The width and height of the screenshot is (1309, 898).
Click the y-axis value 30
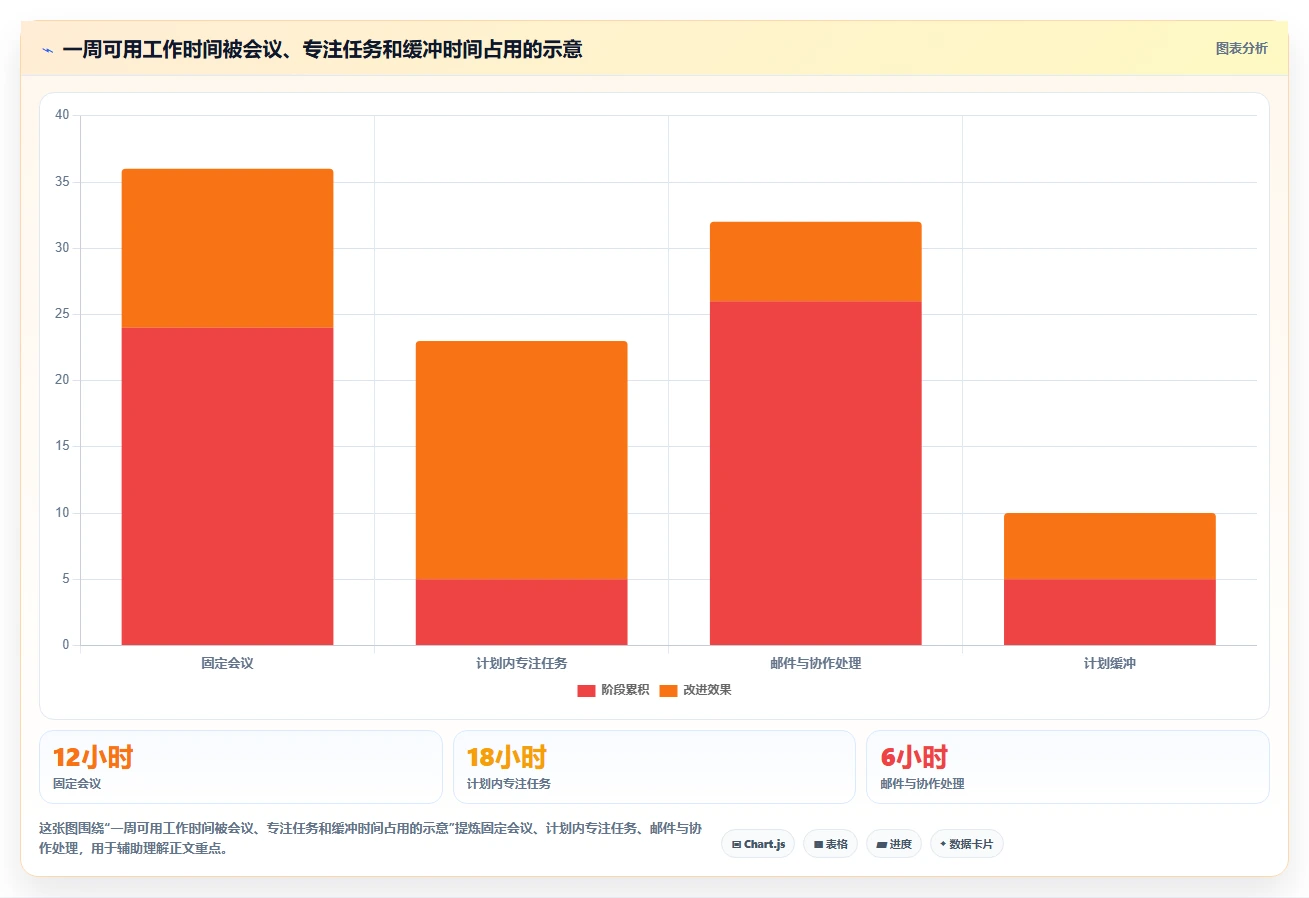(x=62, y=248)
